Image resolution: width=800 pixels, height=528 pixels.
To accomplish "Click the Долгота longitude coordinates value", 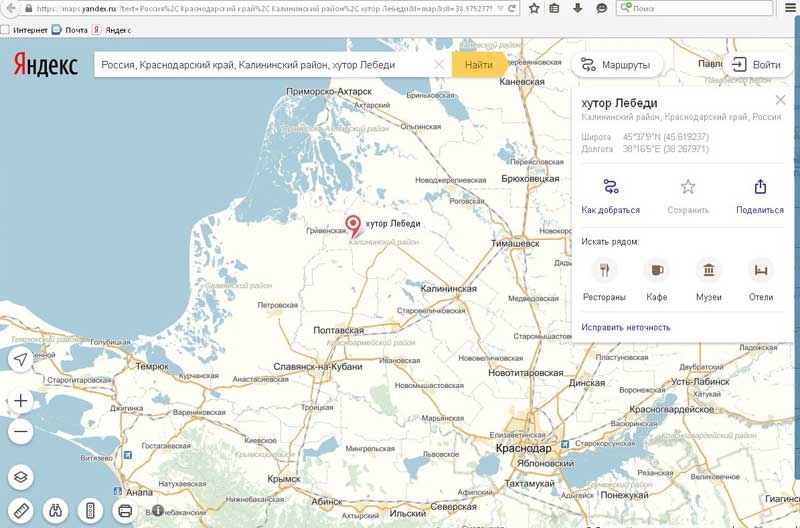I will point(665,149).
